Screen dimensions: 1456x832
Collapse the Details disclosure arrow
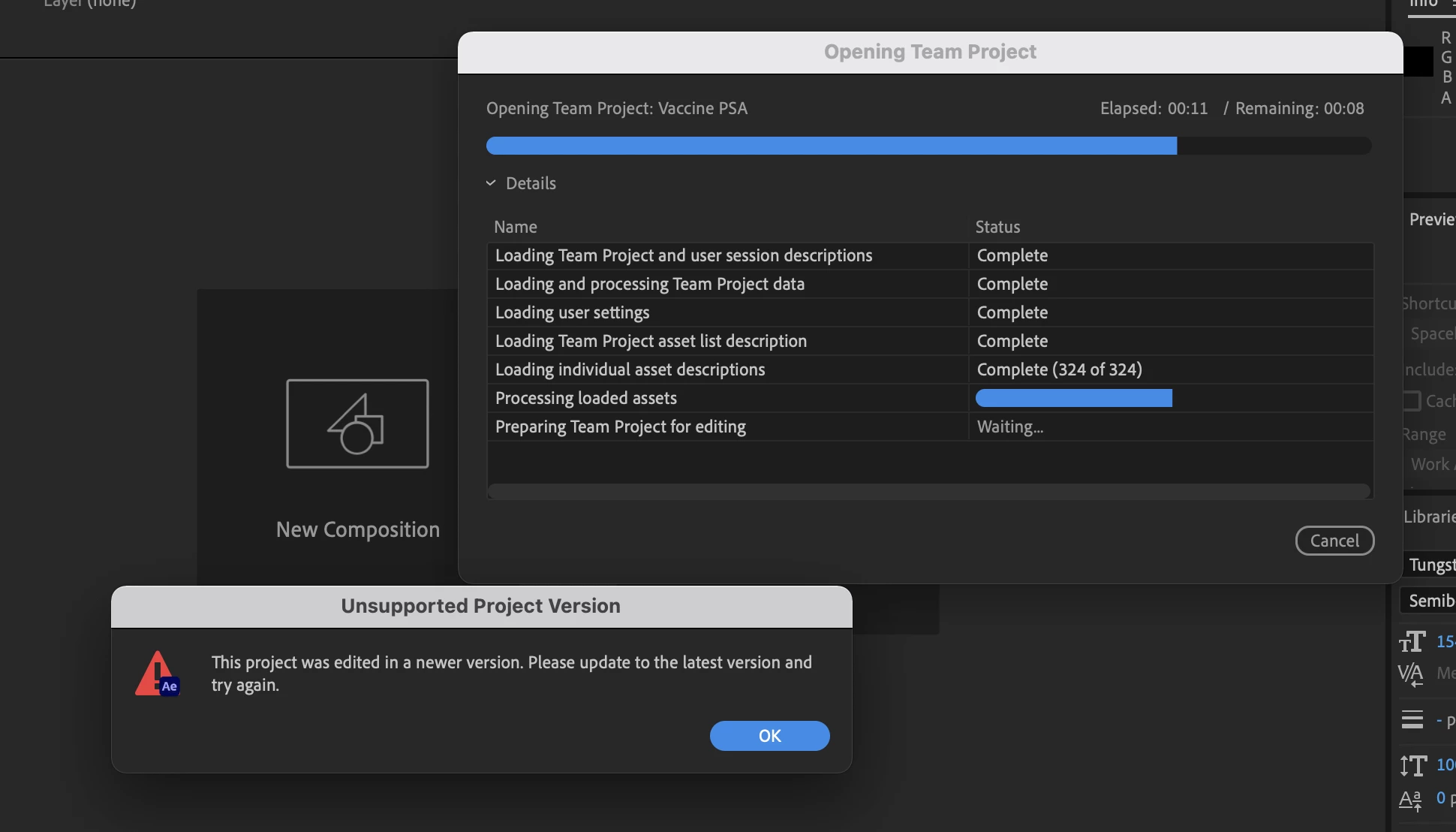pos(491,183)
